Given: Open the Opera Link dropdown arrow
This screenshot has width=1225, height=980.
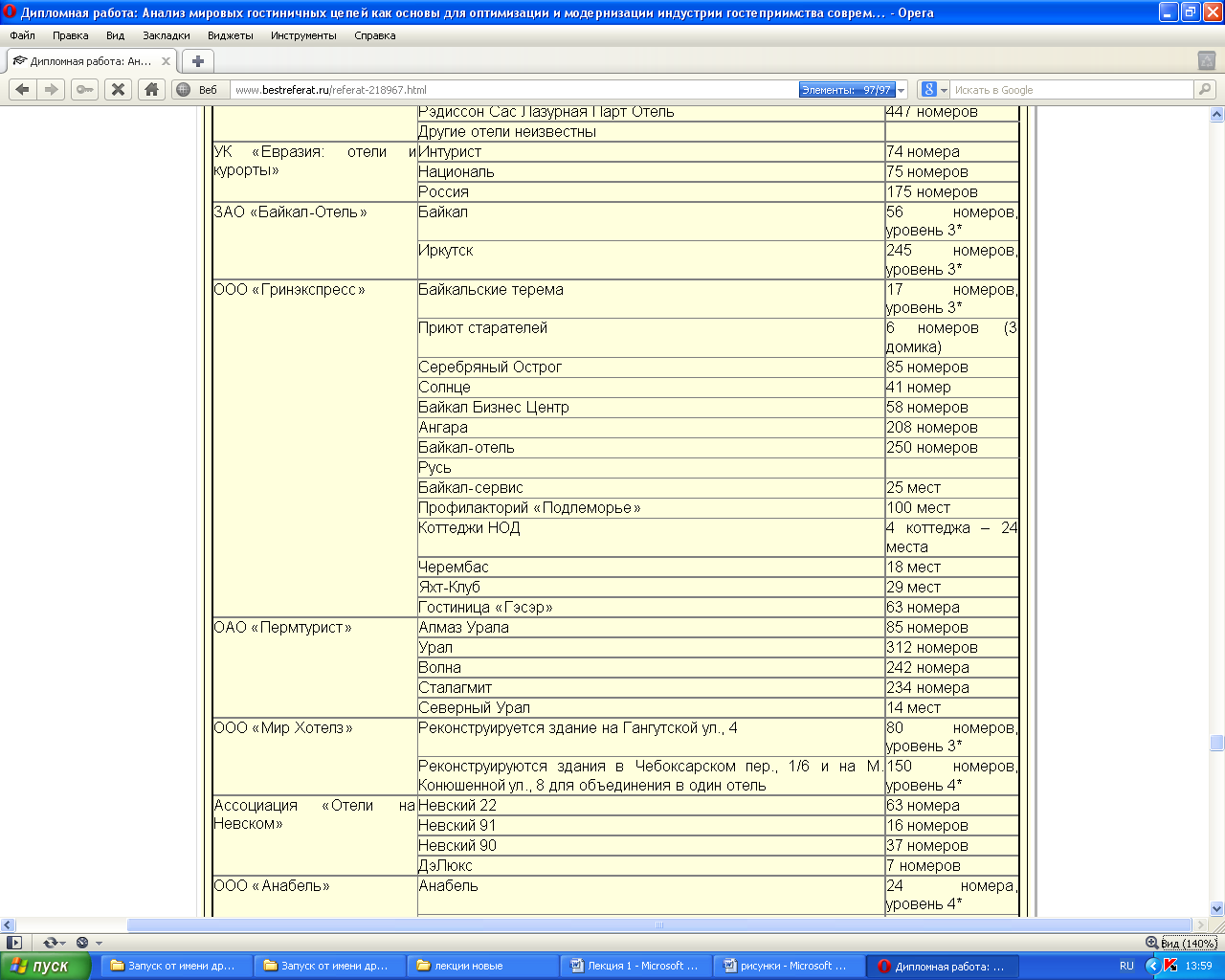Looking at the screenshot, I should click(x=62, y=944).
